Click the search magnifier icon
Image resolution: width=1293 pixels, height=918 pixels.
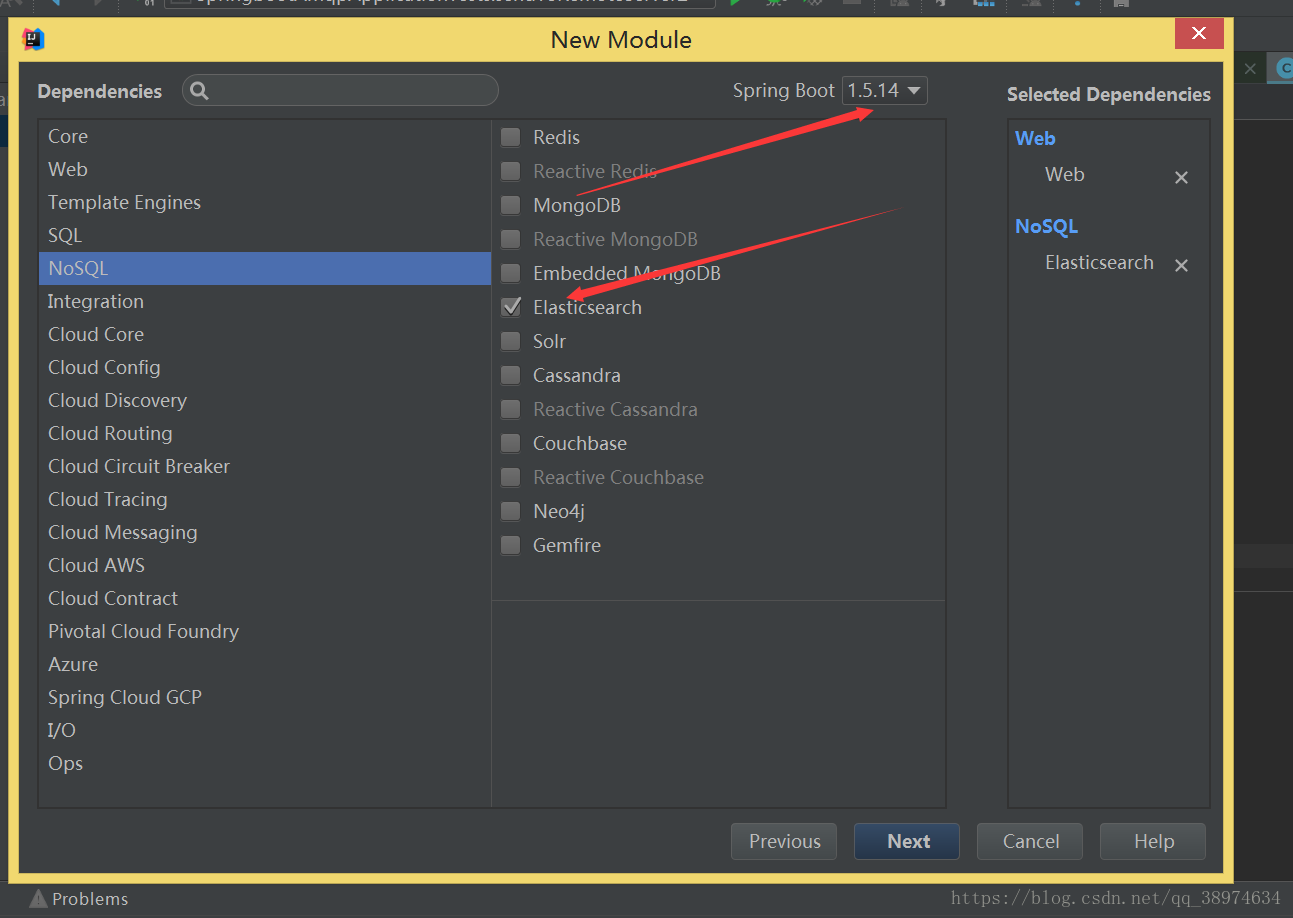point(199,91)
